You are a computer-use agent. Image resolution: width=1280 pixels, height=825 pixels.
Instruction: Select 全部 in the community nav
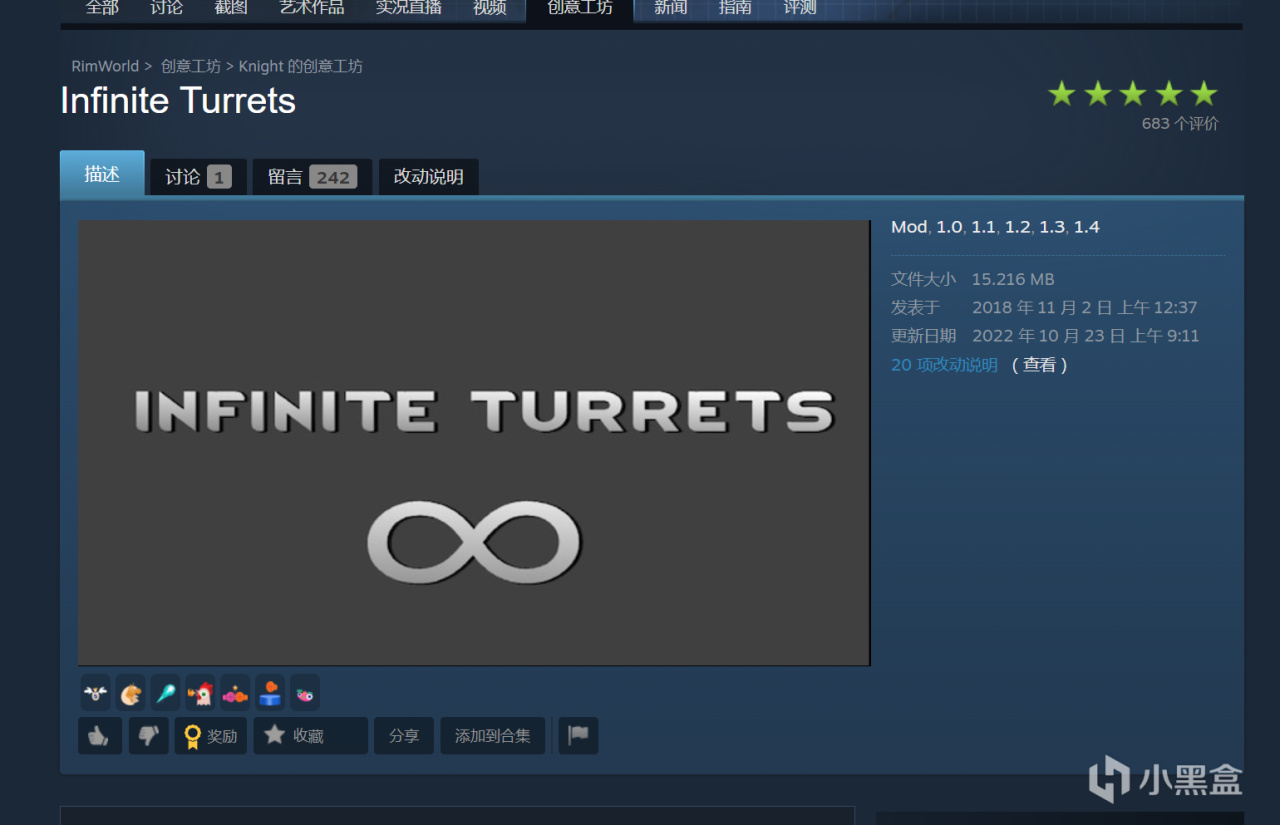pos(102,8)
